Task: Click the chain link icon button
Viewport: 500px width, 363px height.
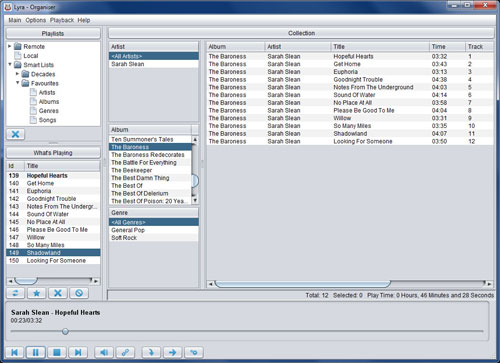Action: (125, 352)
